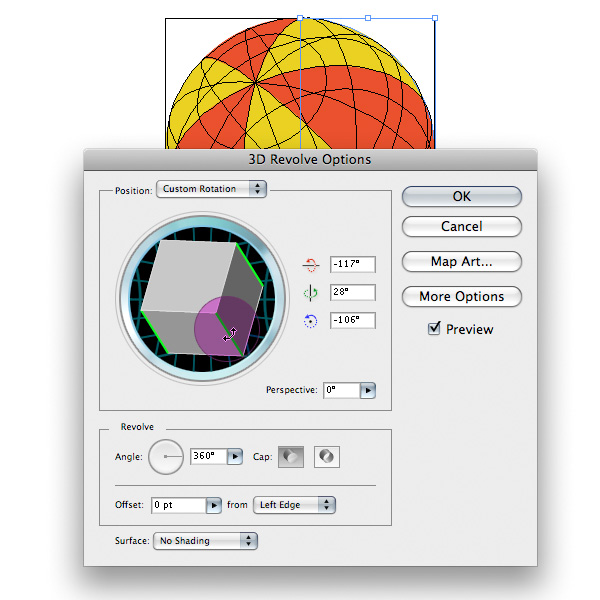Click the top-right selection handle on artwork
The image size is (600, 600).
coord(435,18)
